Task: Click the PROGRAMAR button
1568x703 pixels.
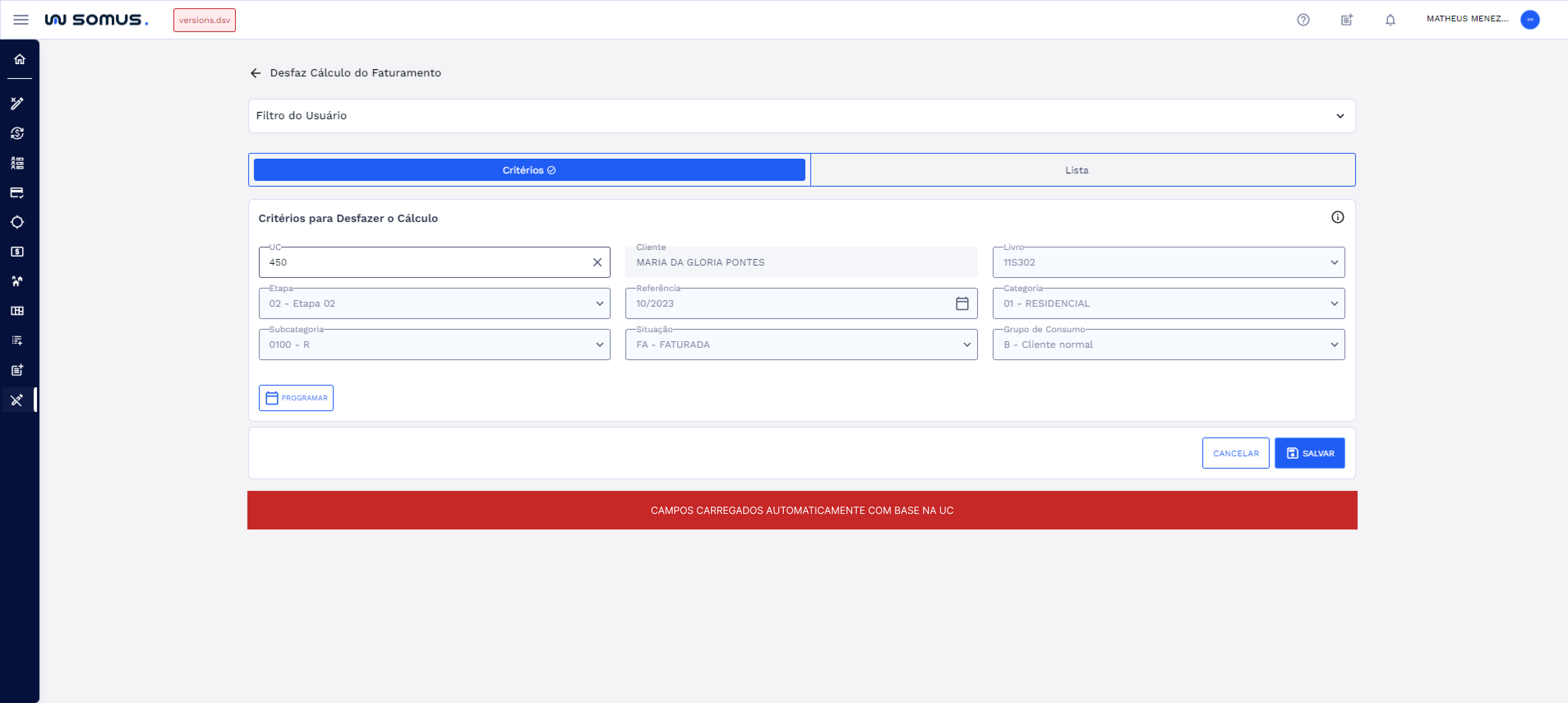Action: coord(296,398)
